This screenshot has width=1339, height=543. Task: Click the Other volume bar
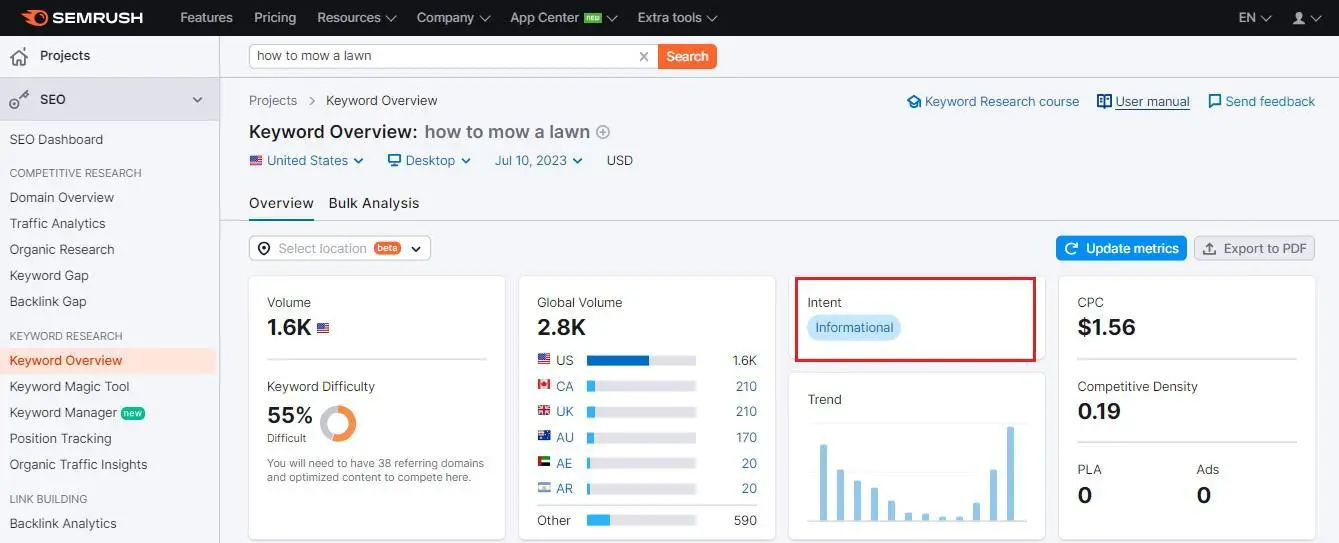pos(641,520)
